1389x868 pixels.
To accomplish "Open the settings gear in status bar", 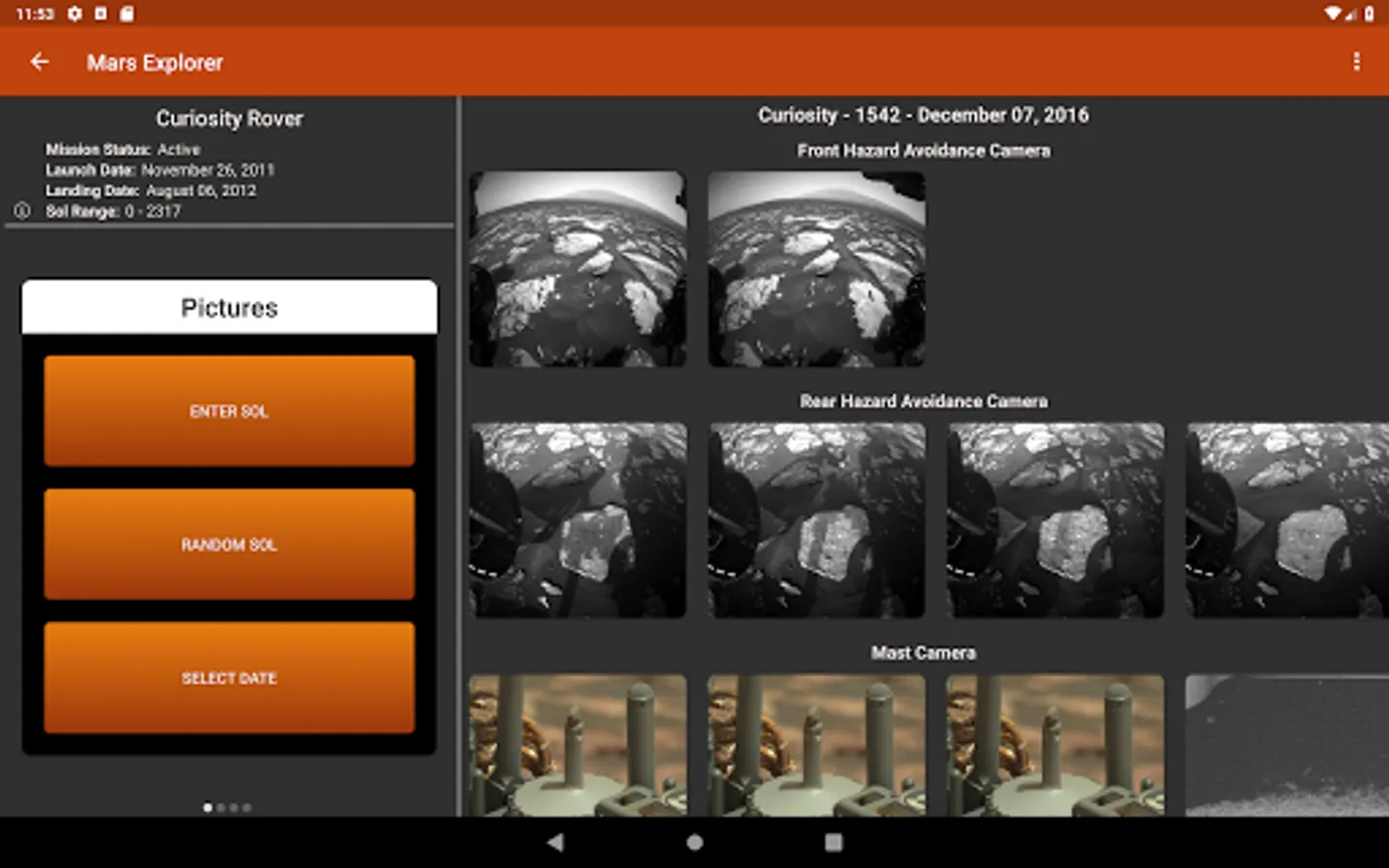I will pyautogui.click(x=74, y=14).
